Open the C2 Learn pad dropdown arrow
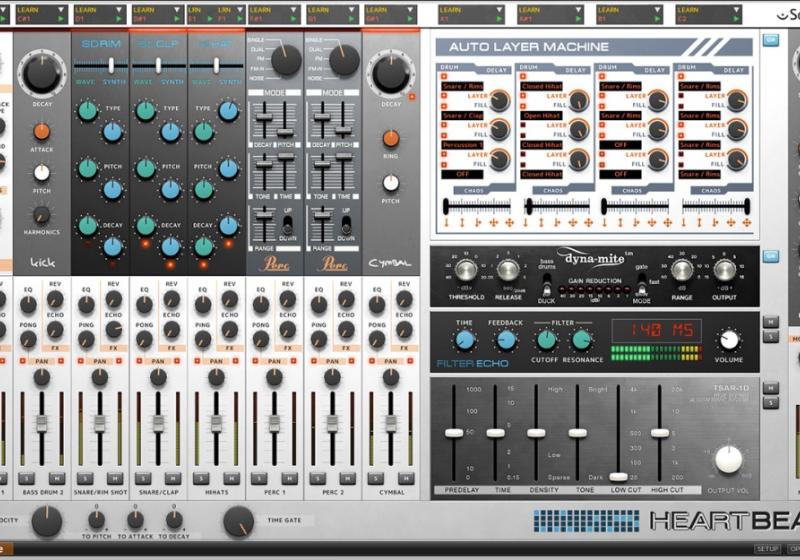 736,10
